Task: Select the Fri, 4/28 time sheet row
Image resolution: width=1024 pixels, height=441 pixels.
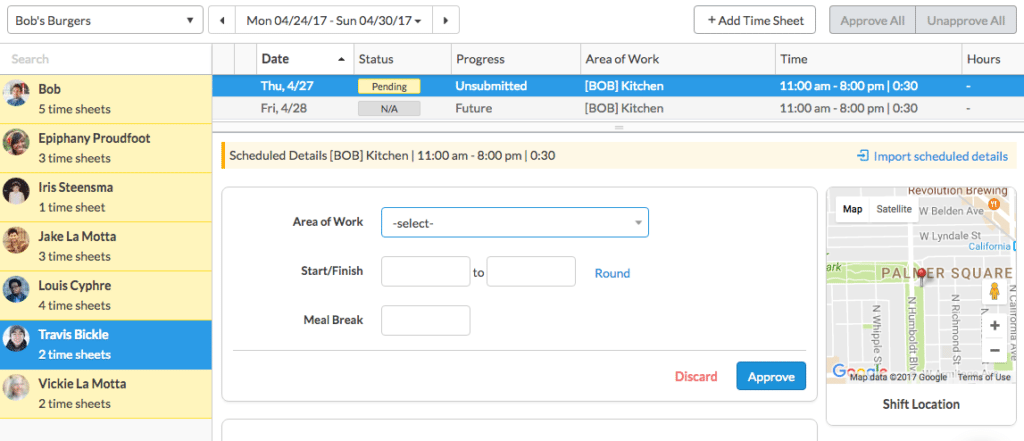Action: (618, 108)
